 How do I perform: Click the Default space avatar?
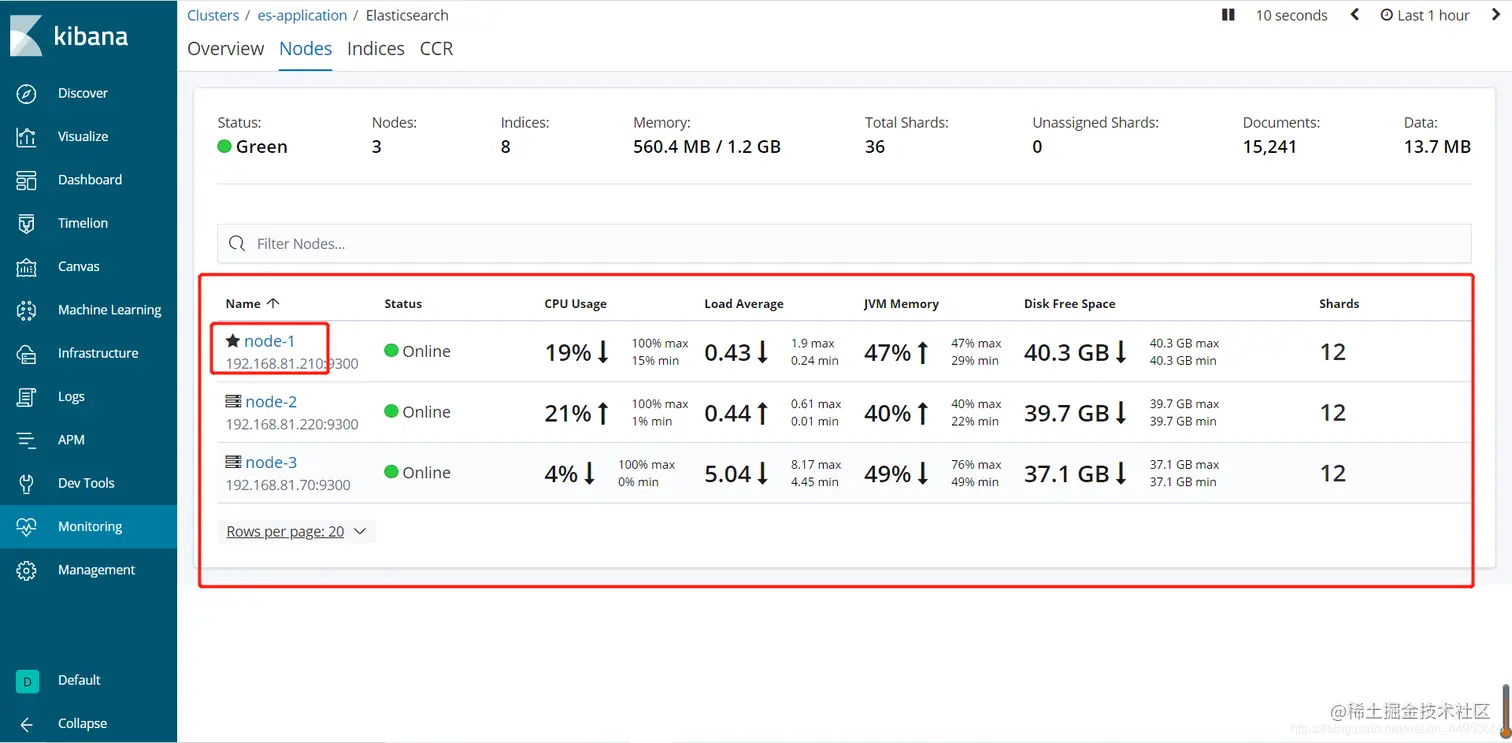pyautogui.click(x=27, y=680)
